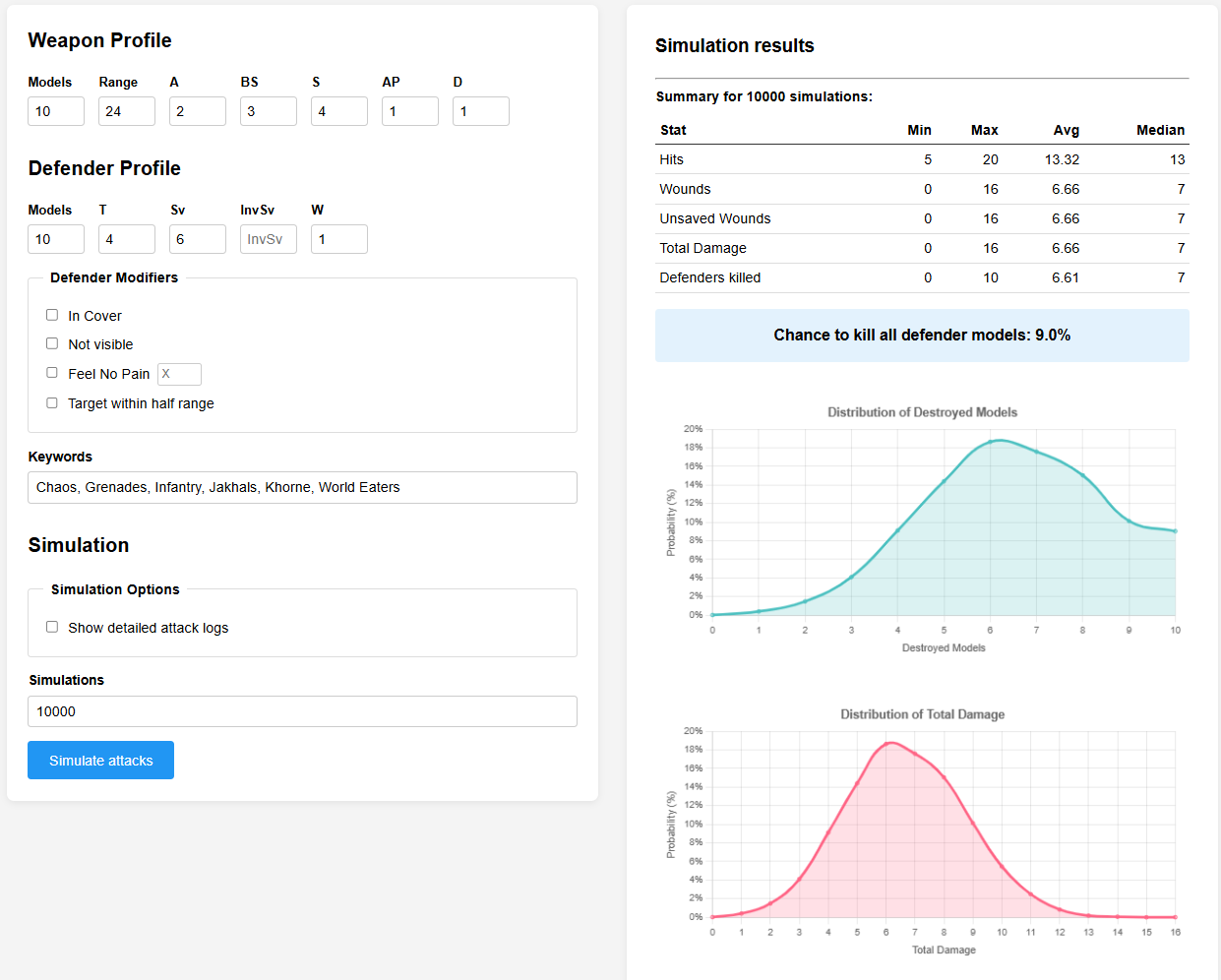Click the Attacks (A) input field
The image size is (1221, 980).
(198, 111)
